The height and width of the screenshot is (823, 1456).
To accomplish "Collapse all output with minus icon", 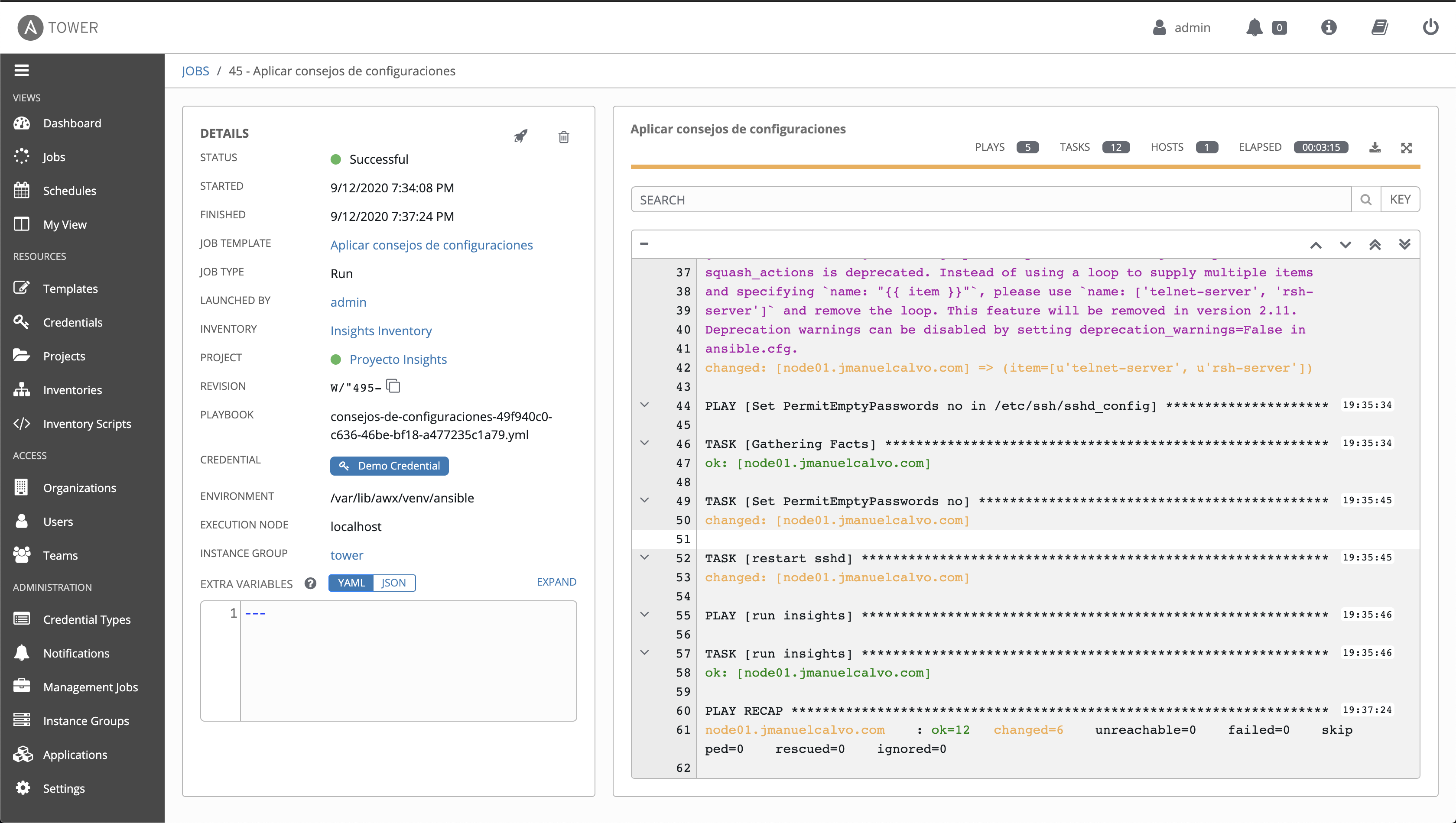I will [x=644, y=243].
